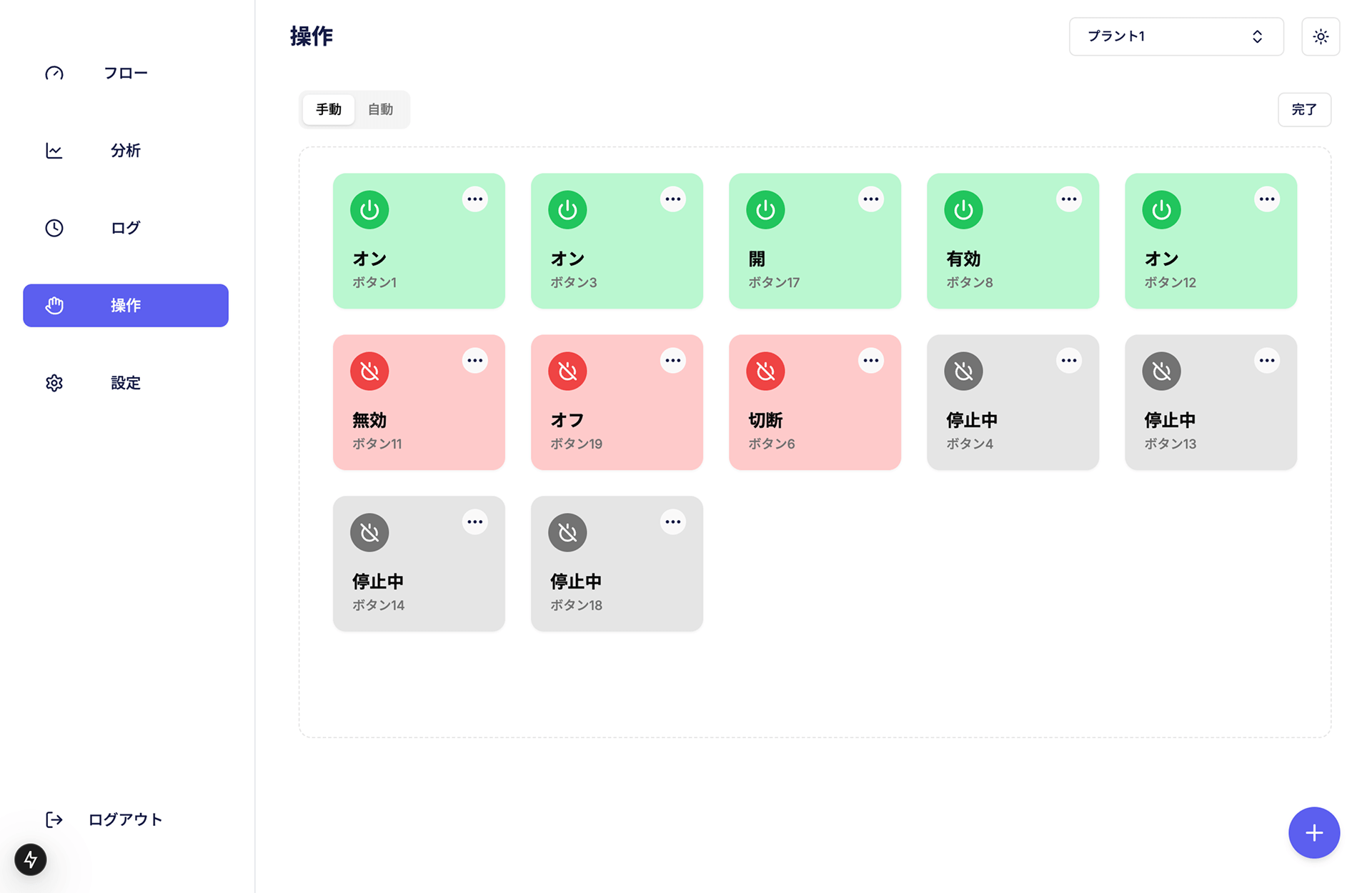Toggle the green power icon on ボタン17
The height and width of the screenshot is (893, 1372).
pyautogui.click(x=765, y=210)
